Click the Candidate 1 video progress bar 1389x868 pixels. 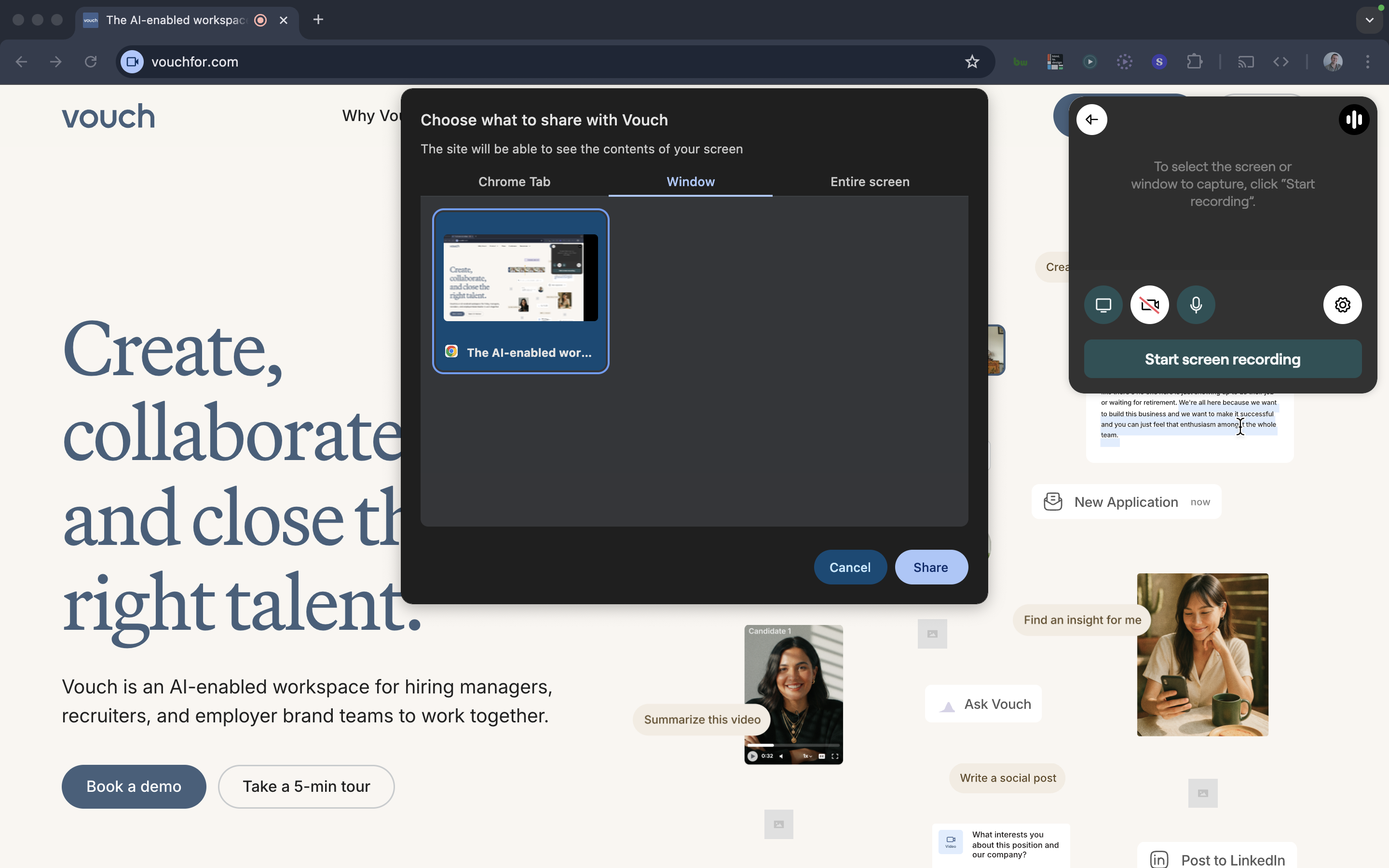[794, 745]
